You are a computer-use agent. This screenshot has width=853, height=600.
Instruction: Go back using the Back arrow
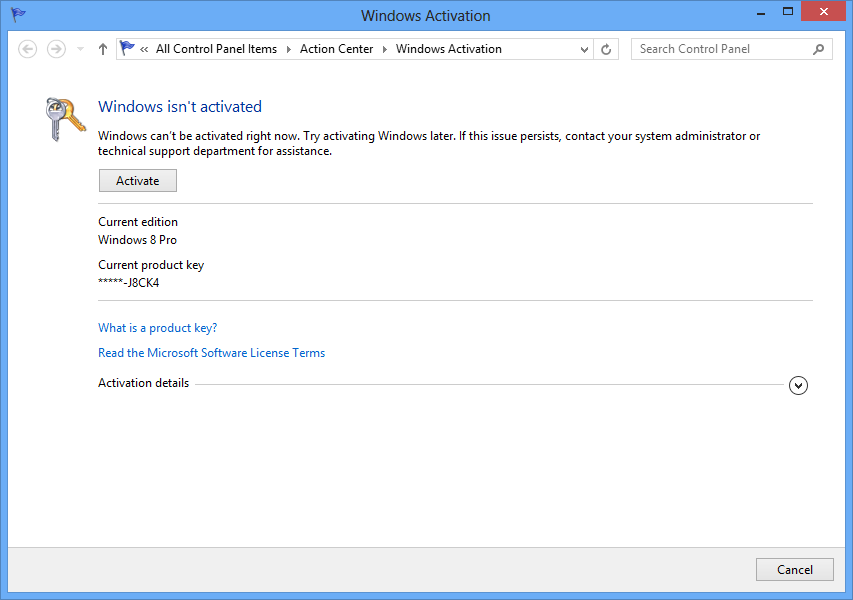[28, 49]
